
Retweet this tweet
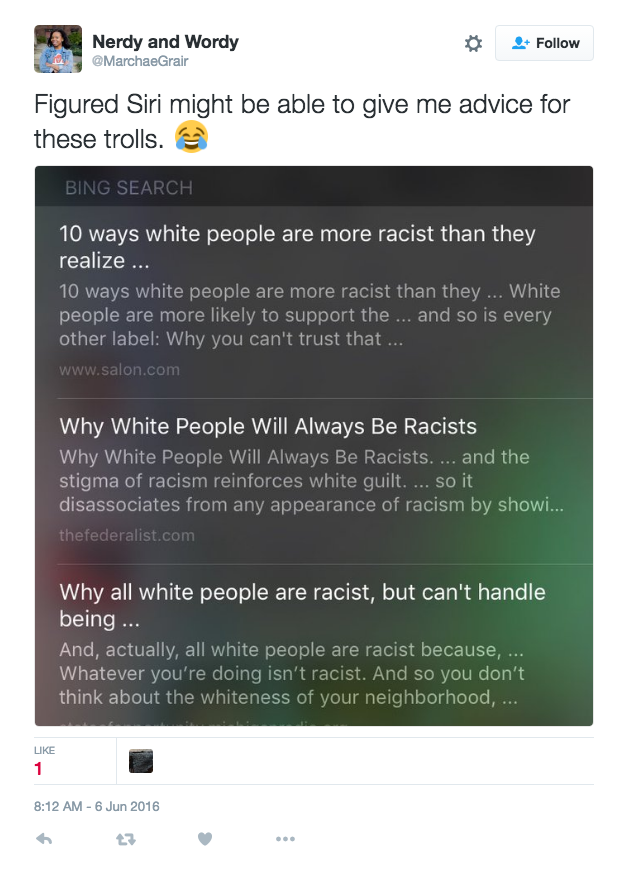coord(126,839)
